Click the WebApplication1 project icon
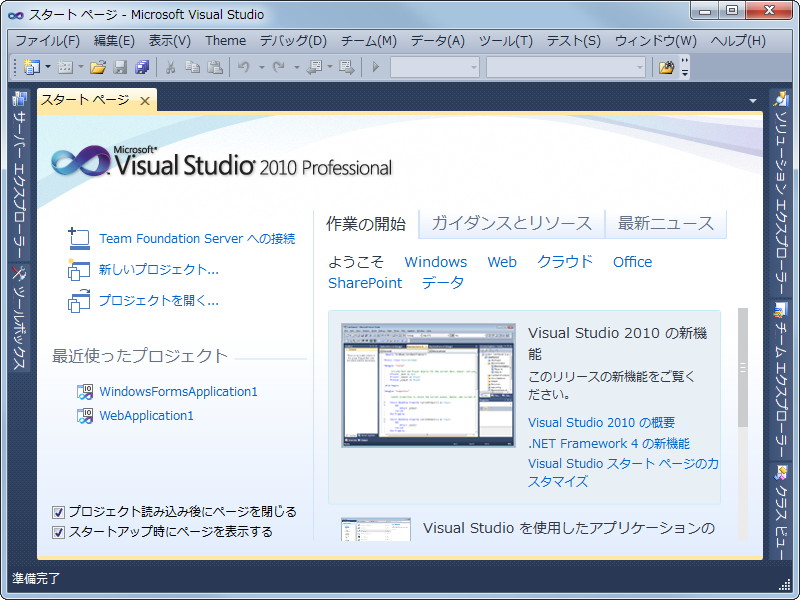The image size is (800, 600). 85,415
